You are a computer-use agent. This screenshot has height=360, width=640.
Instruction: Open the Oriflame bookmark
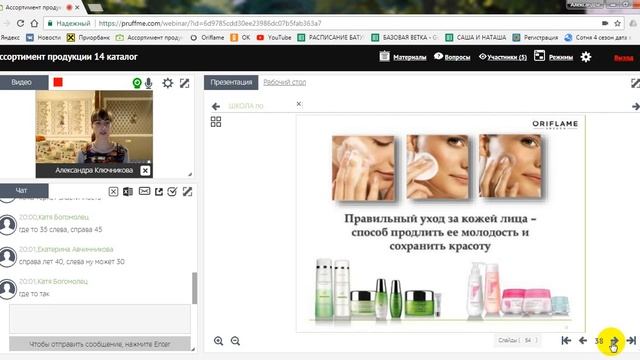207,38
